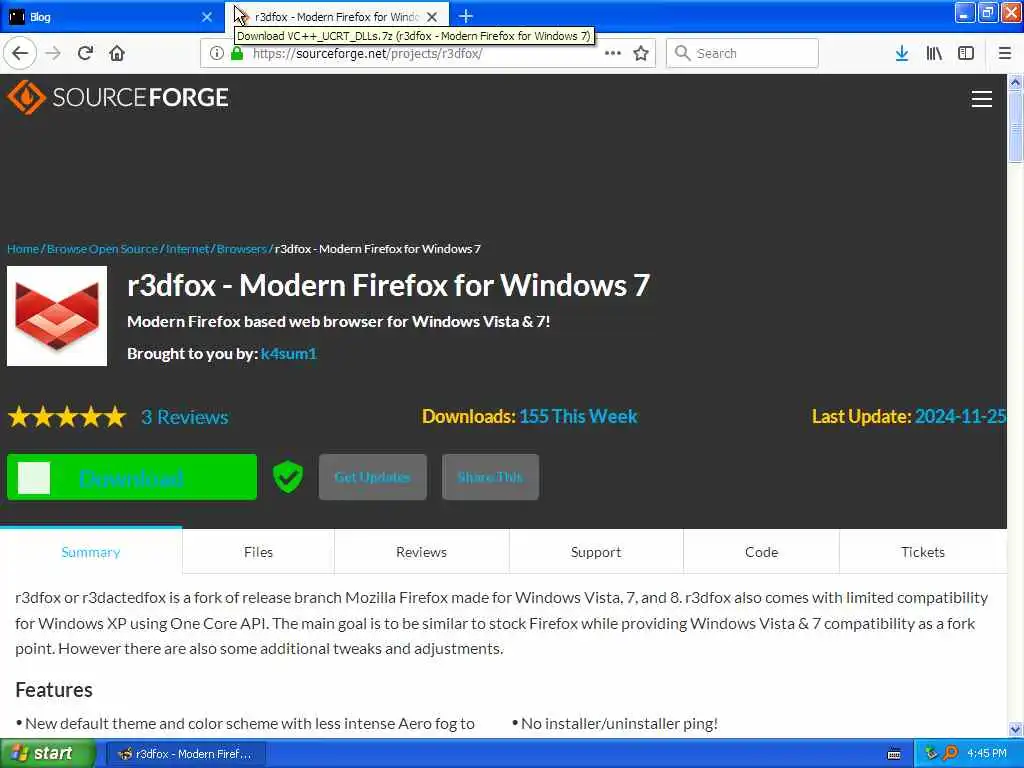The image size is (1024, 768).
Task: Click the security shield tray icon
Action: (931, 754)
